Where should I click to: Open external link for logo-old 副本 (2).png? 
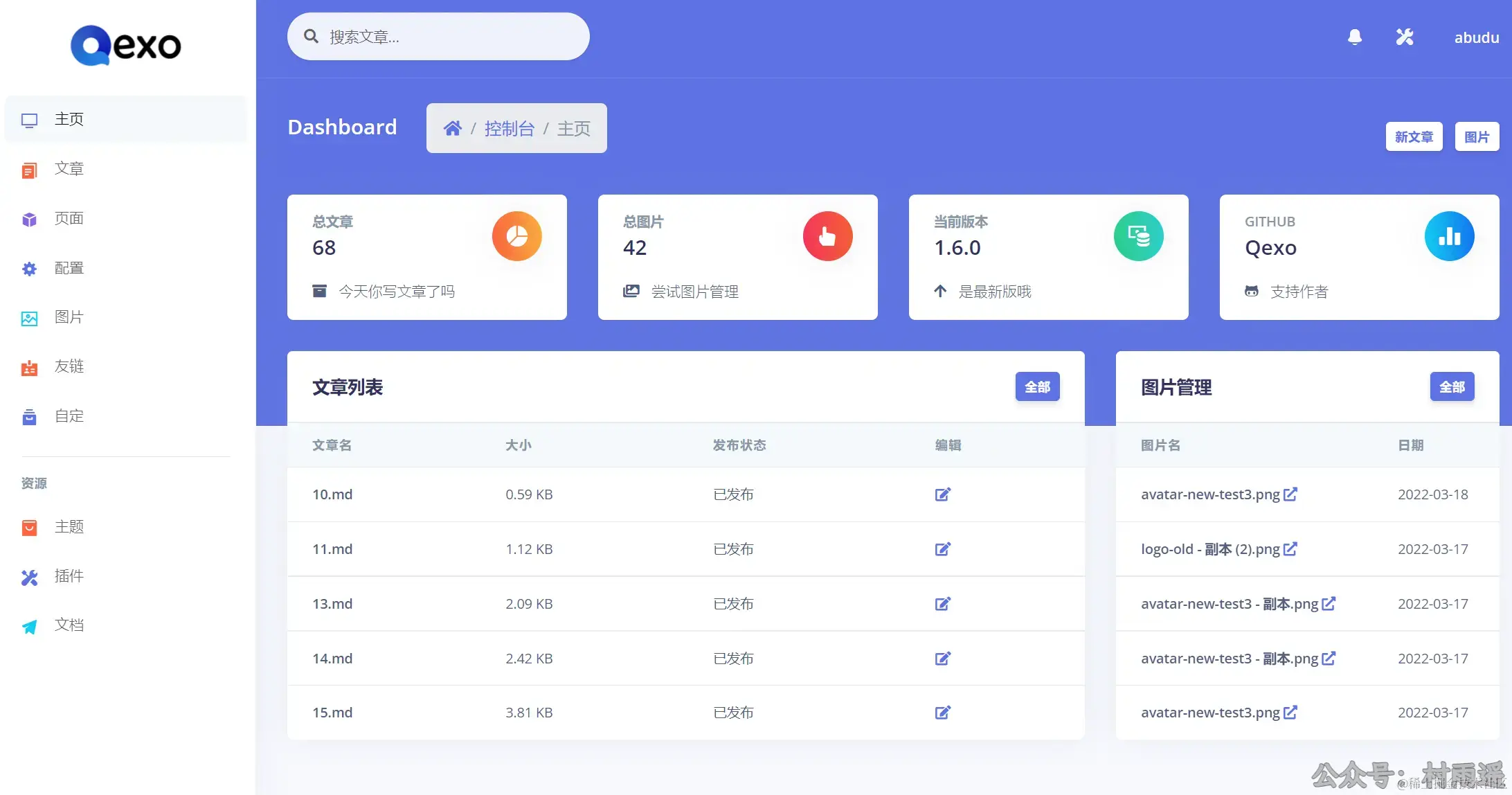point(1290,549)
